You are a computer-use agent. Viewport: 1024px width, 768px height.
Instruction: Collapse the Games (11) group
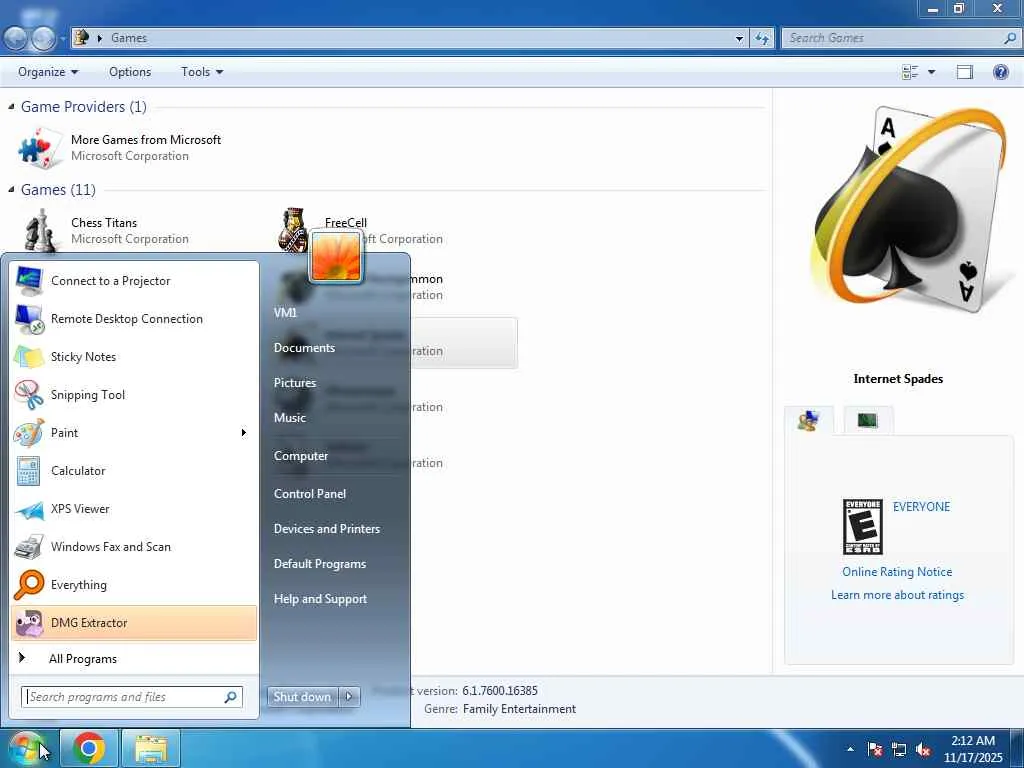11,189
